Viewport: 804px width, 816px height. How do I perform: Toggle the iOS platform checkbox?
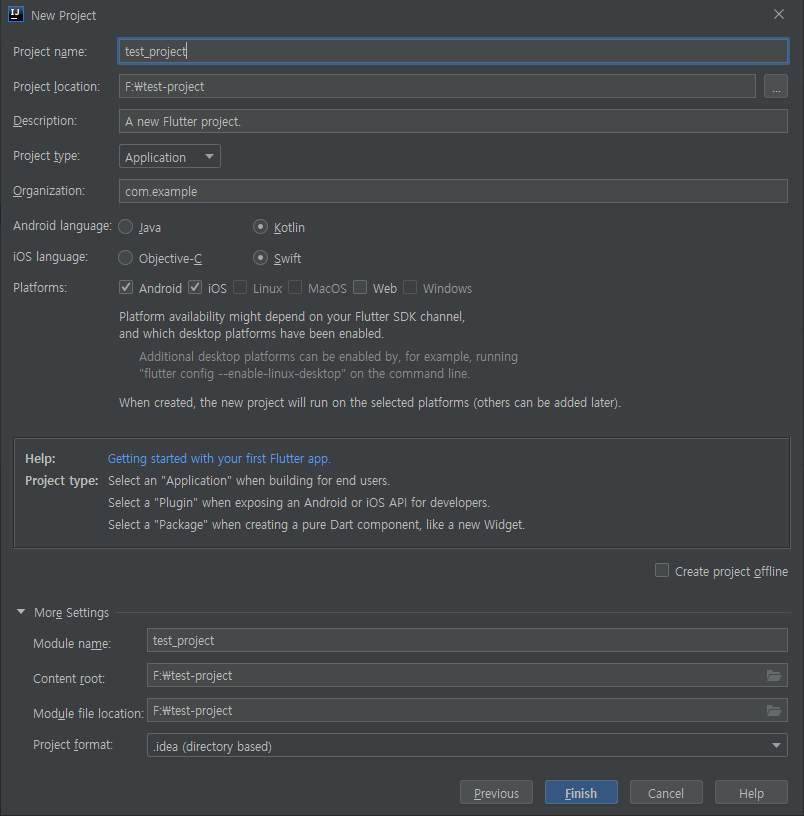click(195, 287)
